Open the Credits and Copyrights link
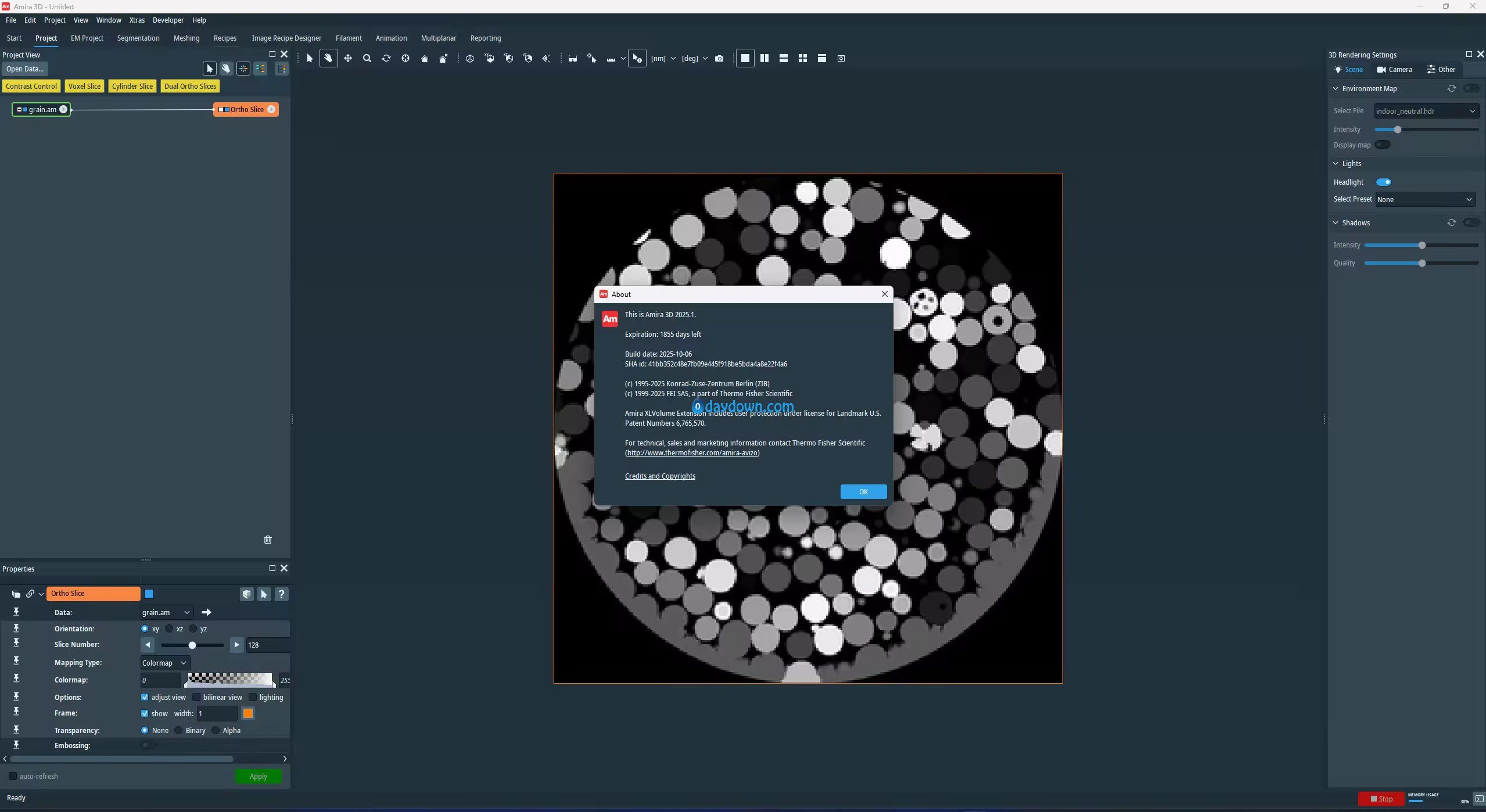Viewport: 1486px width, 812px height. (x=659, y=476)
